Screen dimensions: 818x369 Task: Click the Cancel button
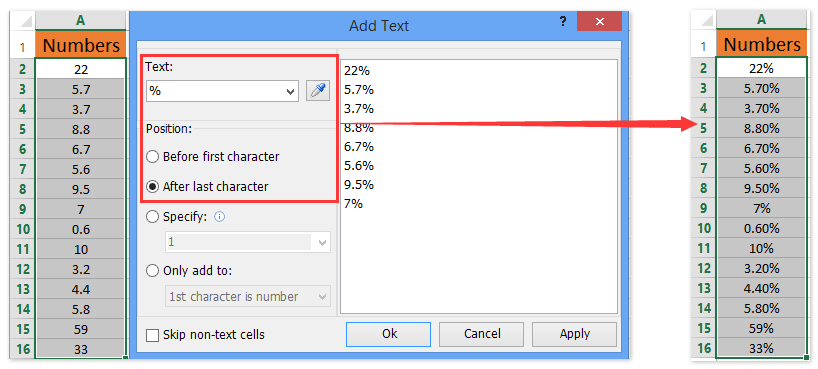(x=482, y=334)
